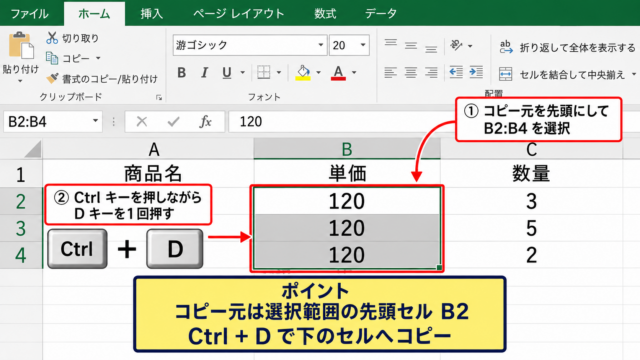The height and width of the screenshot is (360, 640).
Task: Open the paste options dropdown arrow
Action: [20, 81]
